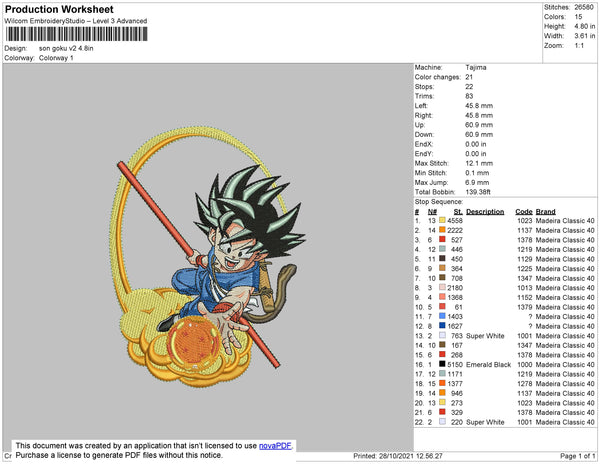The image size is (600, 464).
Task: Click stitch count '5150' in row 16
Action: click(455, 365)
